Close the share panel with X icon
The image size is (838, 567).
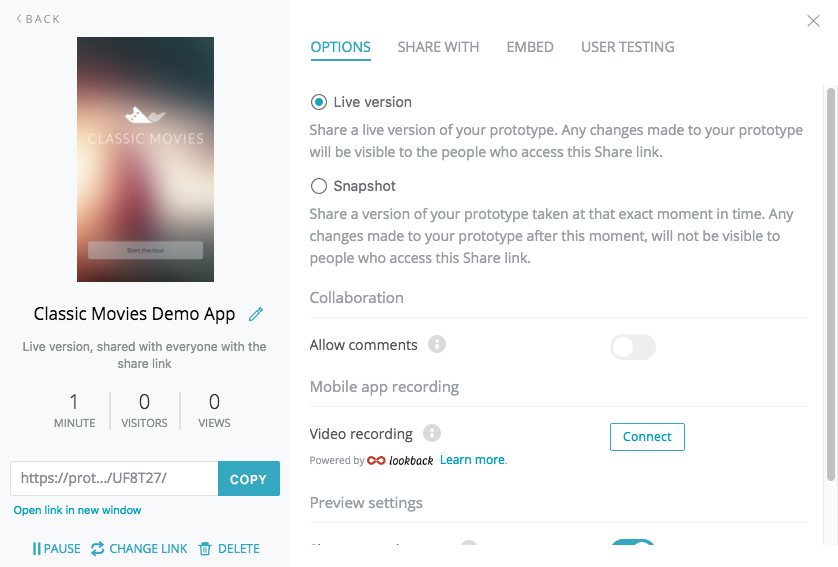click(x=813, y=21)
